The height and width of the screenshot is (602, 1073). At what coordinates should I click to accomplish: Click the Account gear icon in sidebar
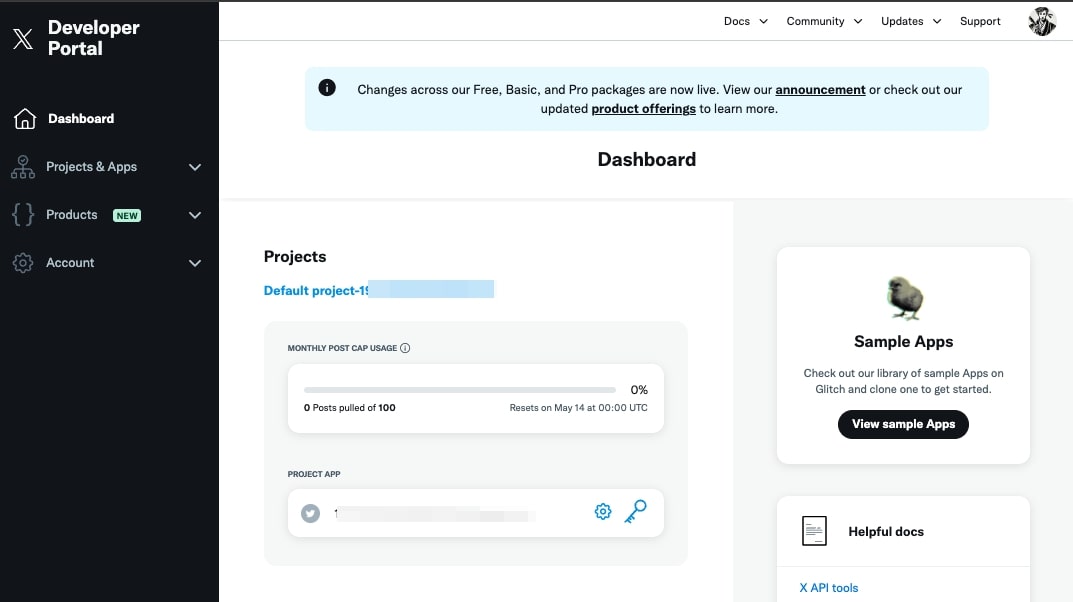click(23, 263)
